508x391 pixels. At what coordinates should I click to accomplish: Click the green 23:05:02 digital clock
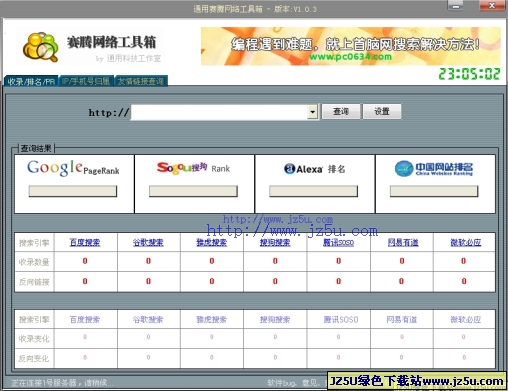tap(469, 74)
